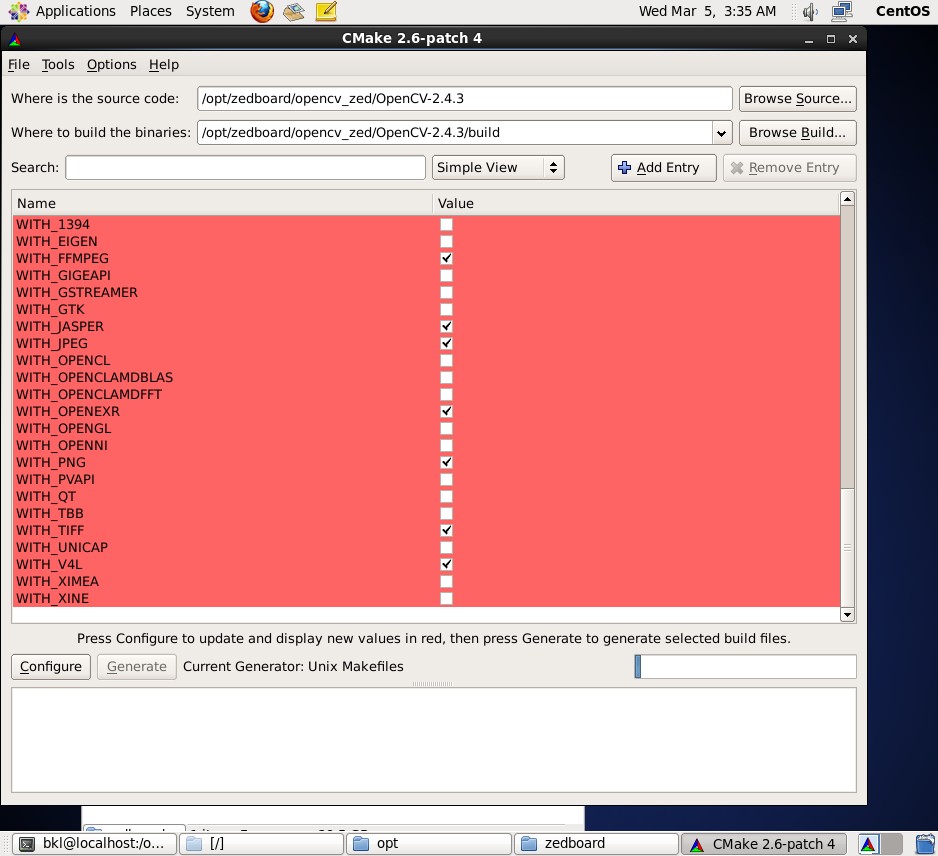Click the scroll up arrow of options list
The height and width of the screenshot is (856, 938).
(x=847, y=199)
